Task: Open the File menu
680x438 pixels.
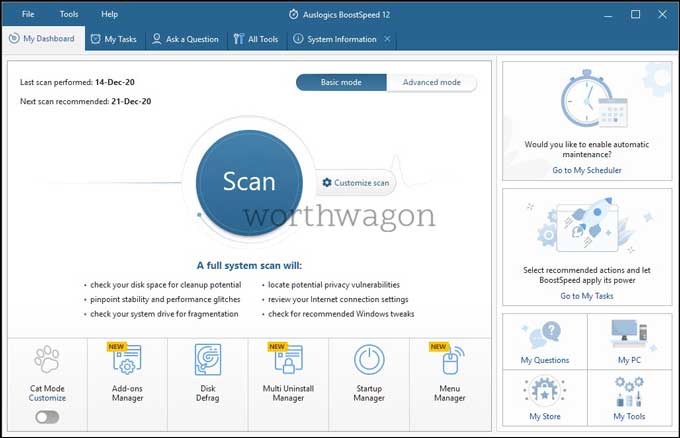Action: click(x=28, y=14)
